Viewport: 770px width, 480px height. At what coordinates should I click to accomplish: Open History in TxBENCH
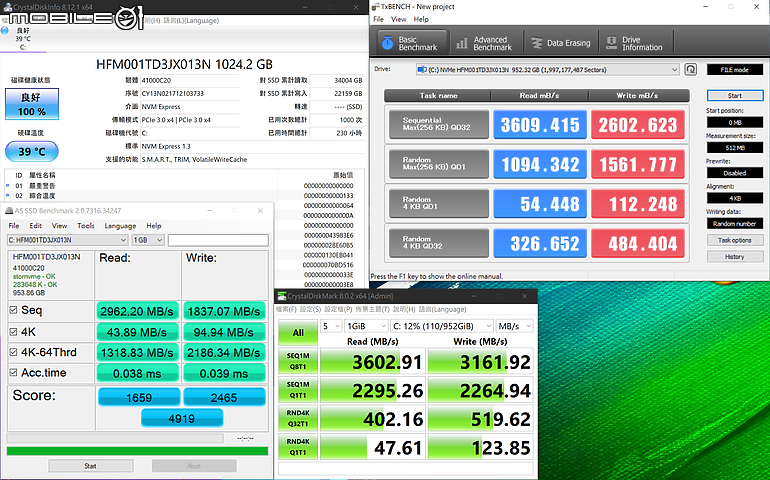click(x=735, y=256)
